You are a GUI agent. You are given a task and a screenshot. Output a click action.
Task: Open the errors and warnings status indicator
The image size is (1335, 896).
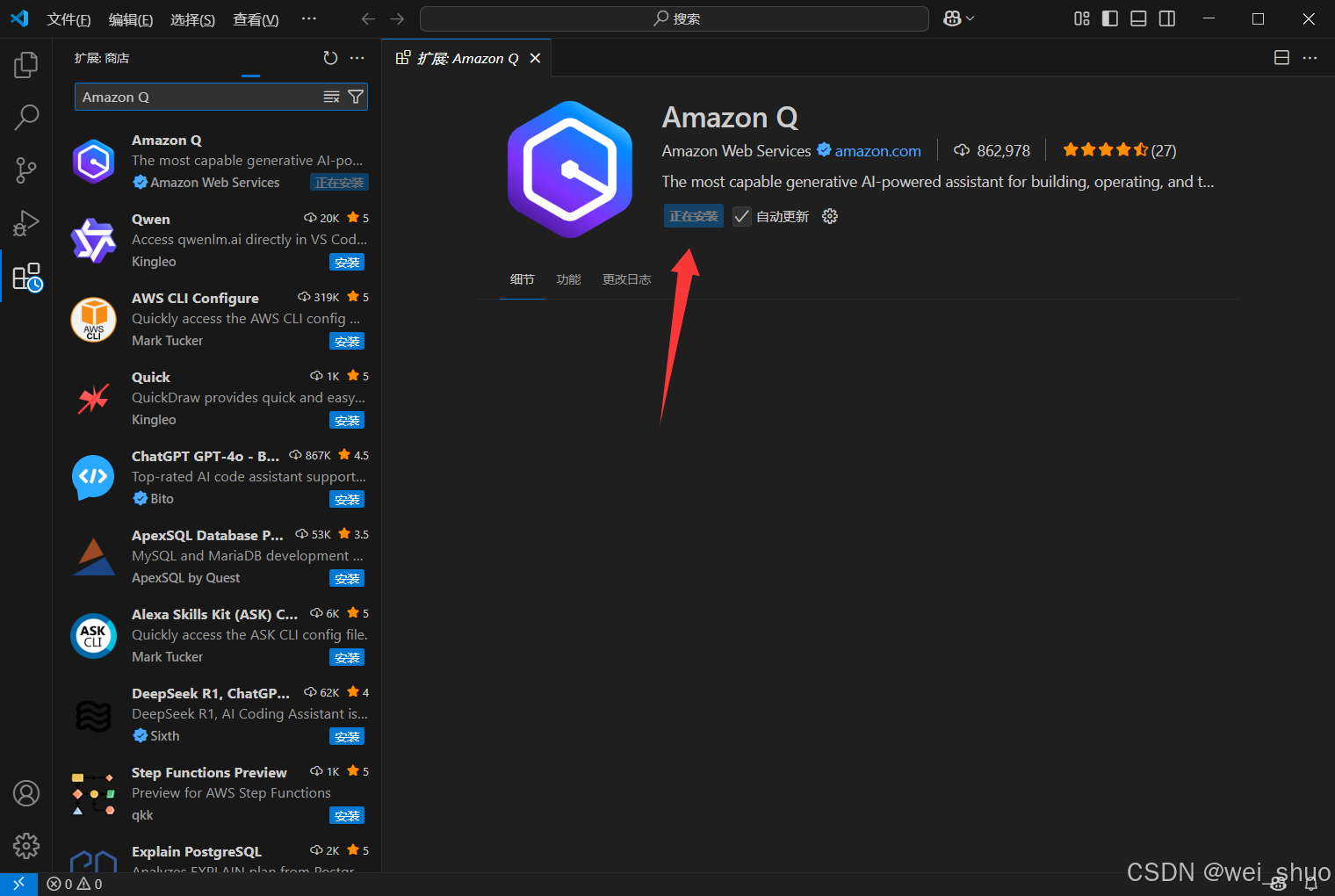[75, 884]
